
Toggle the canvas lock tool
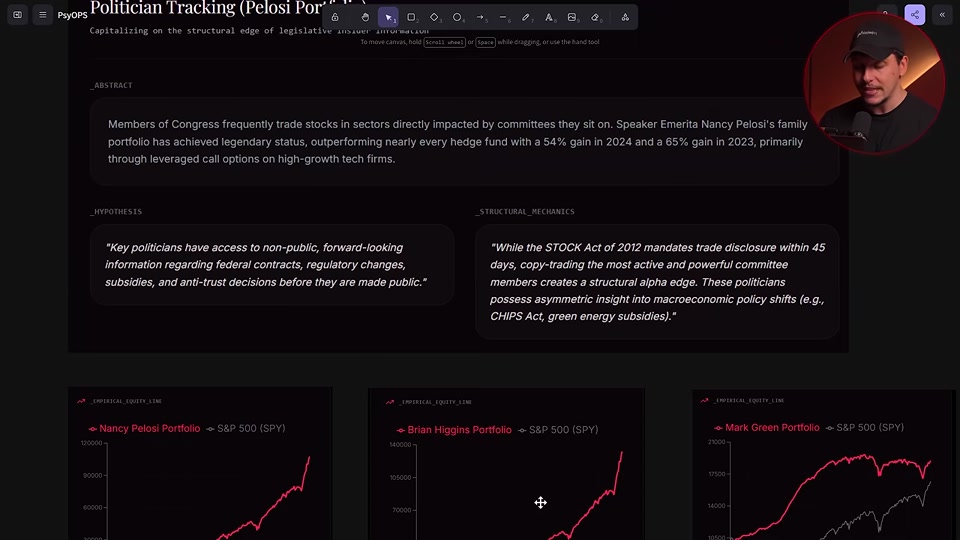(335, 17)
